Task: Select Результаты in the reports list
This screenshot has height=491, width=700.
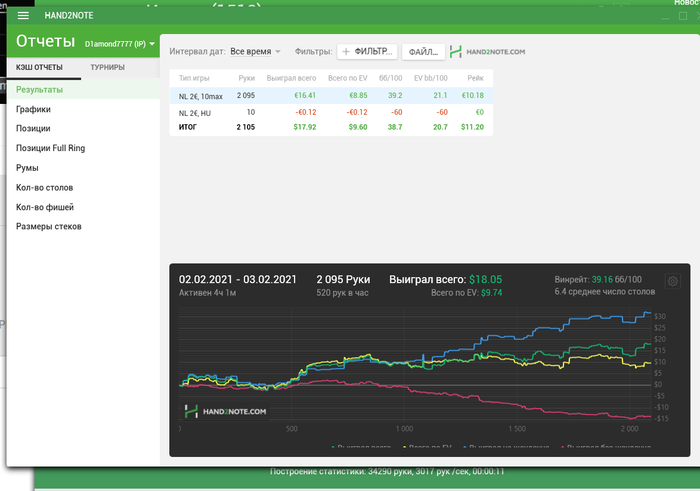Action: (83, 89)
